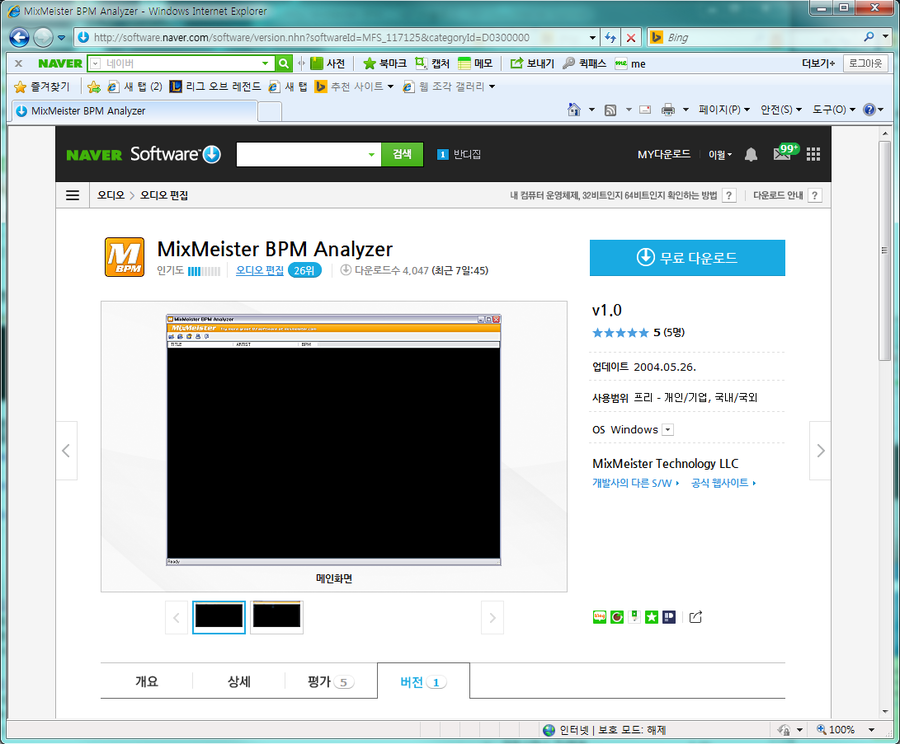Image resolution: width=900 pixels, height=744 pixels.
Task: Expand the 페이지(P) command bar menu
Action: [725, 110]
